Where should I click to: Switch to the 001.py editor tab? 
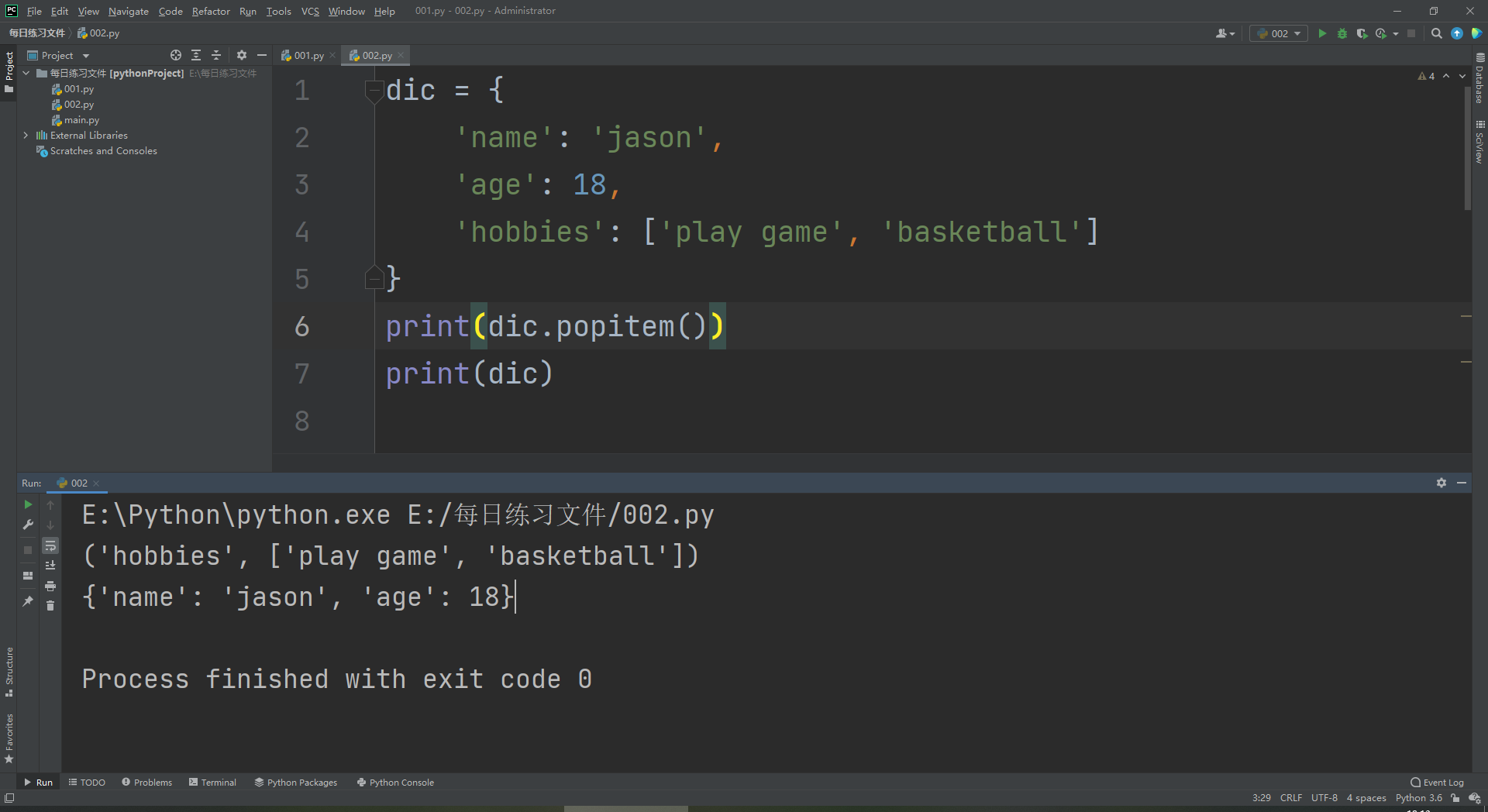coord(309,55)
